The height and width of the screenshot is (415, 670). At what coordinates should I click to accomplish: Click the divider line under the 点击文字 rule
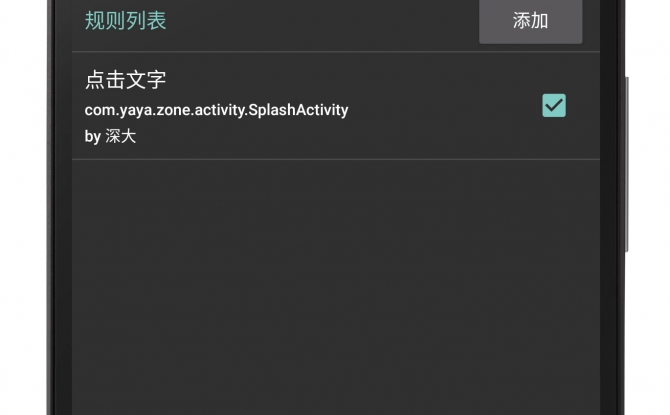tap(336, 159)
